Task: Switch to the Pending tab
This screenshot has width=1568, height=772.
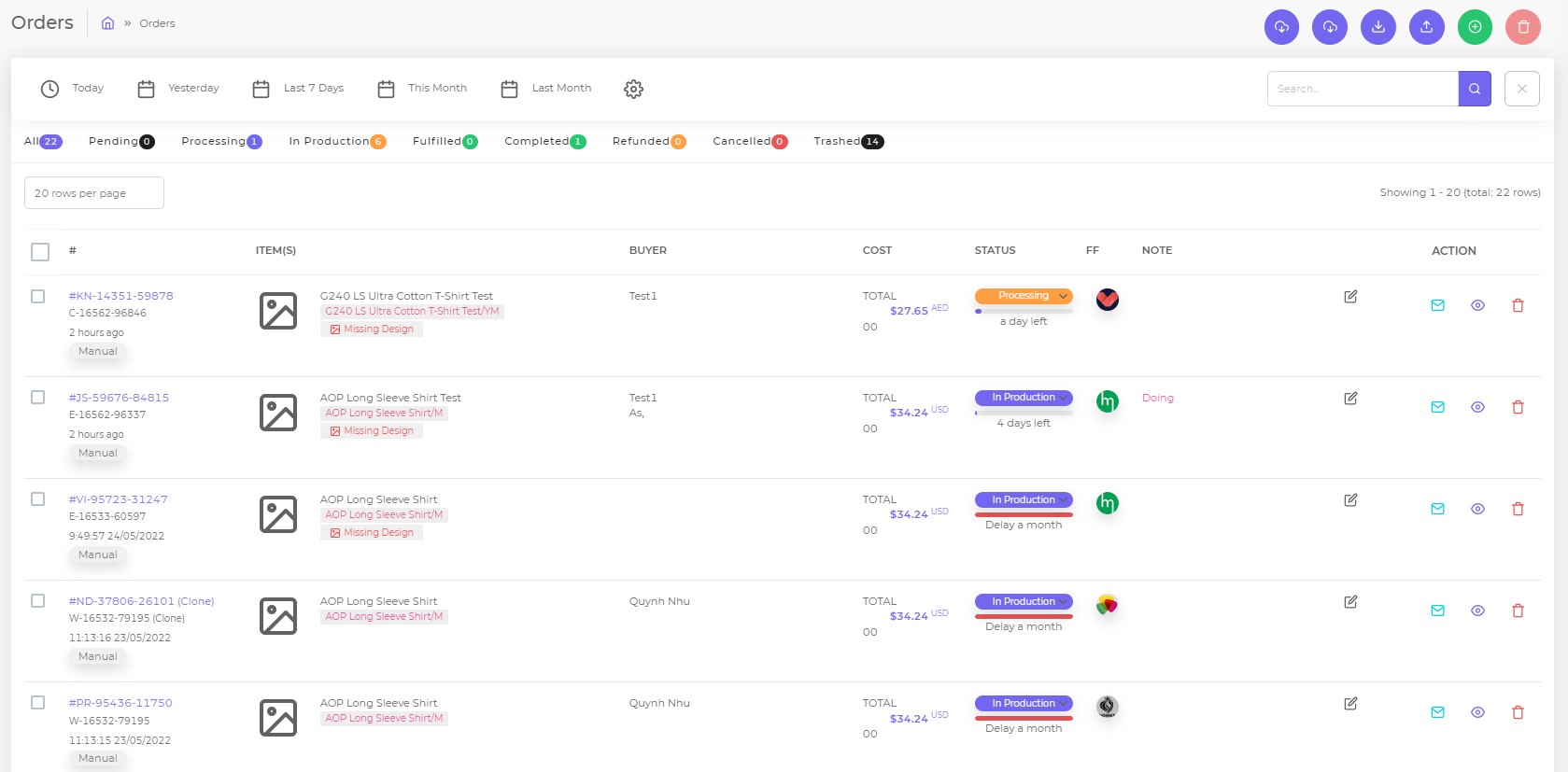Action: coord(121,142)
